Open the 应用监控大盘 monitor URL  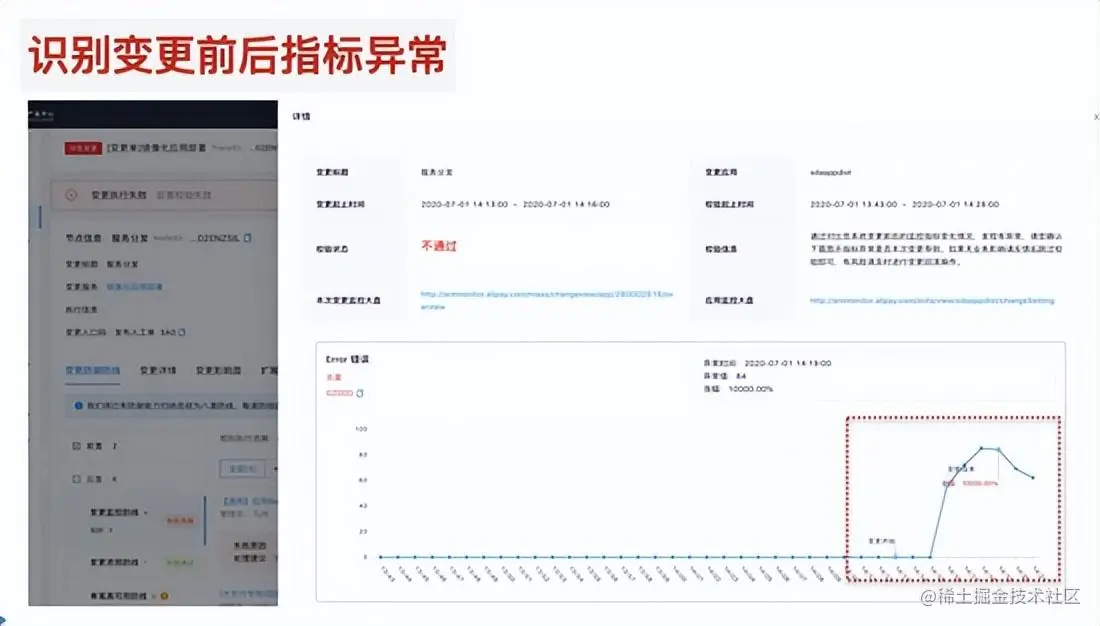[x=932, y=300]
